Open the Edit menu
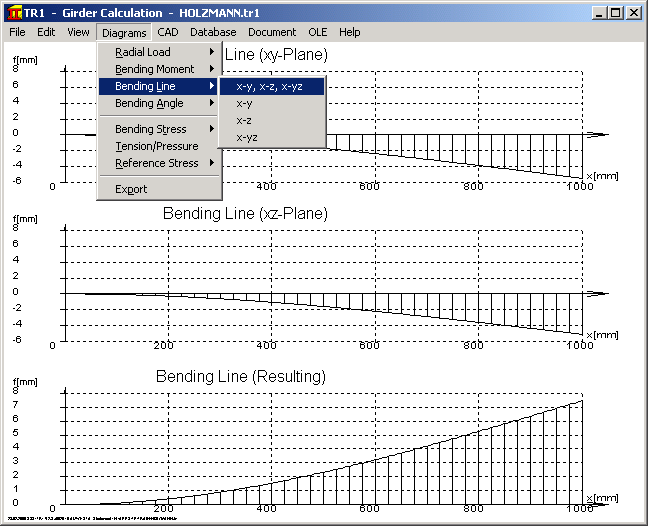Viewport: 648px width, 526px height. [x=46, y=32]
